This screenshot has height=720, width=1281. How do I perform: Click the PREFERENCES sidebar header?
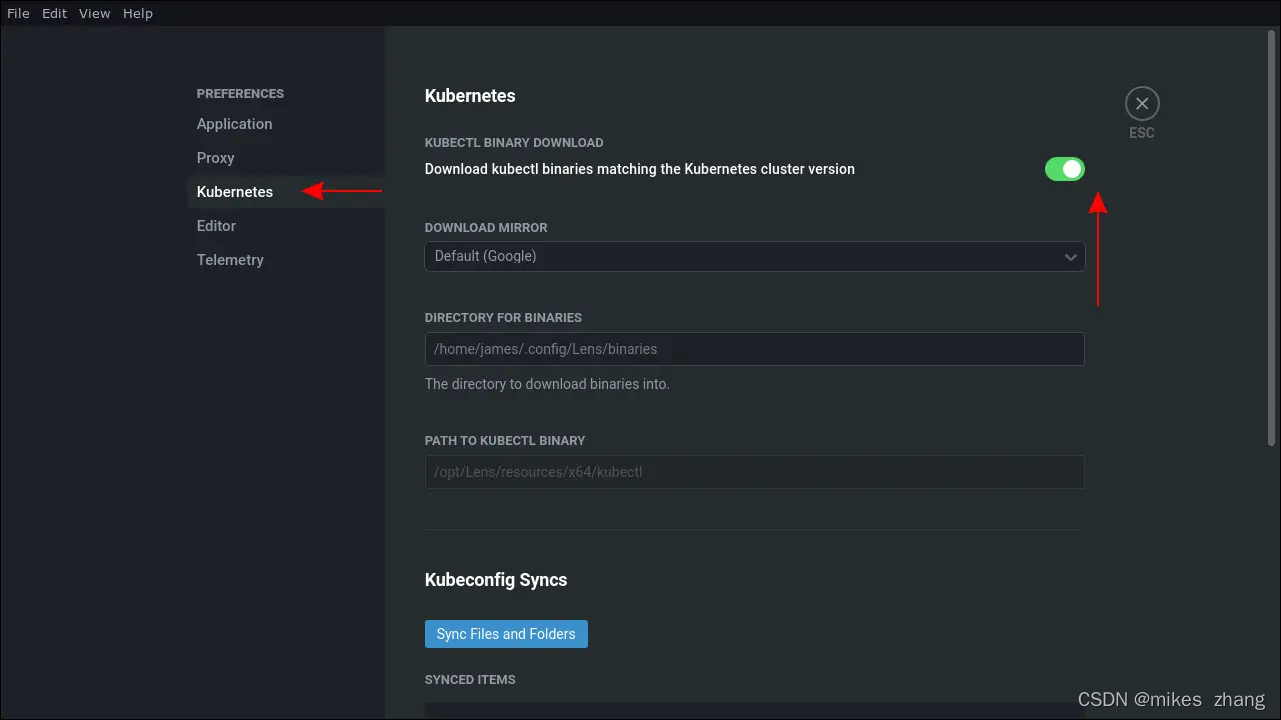pyautogui.click(x=240, y=94)
